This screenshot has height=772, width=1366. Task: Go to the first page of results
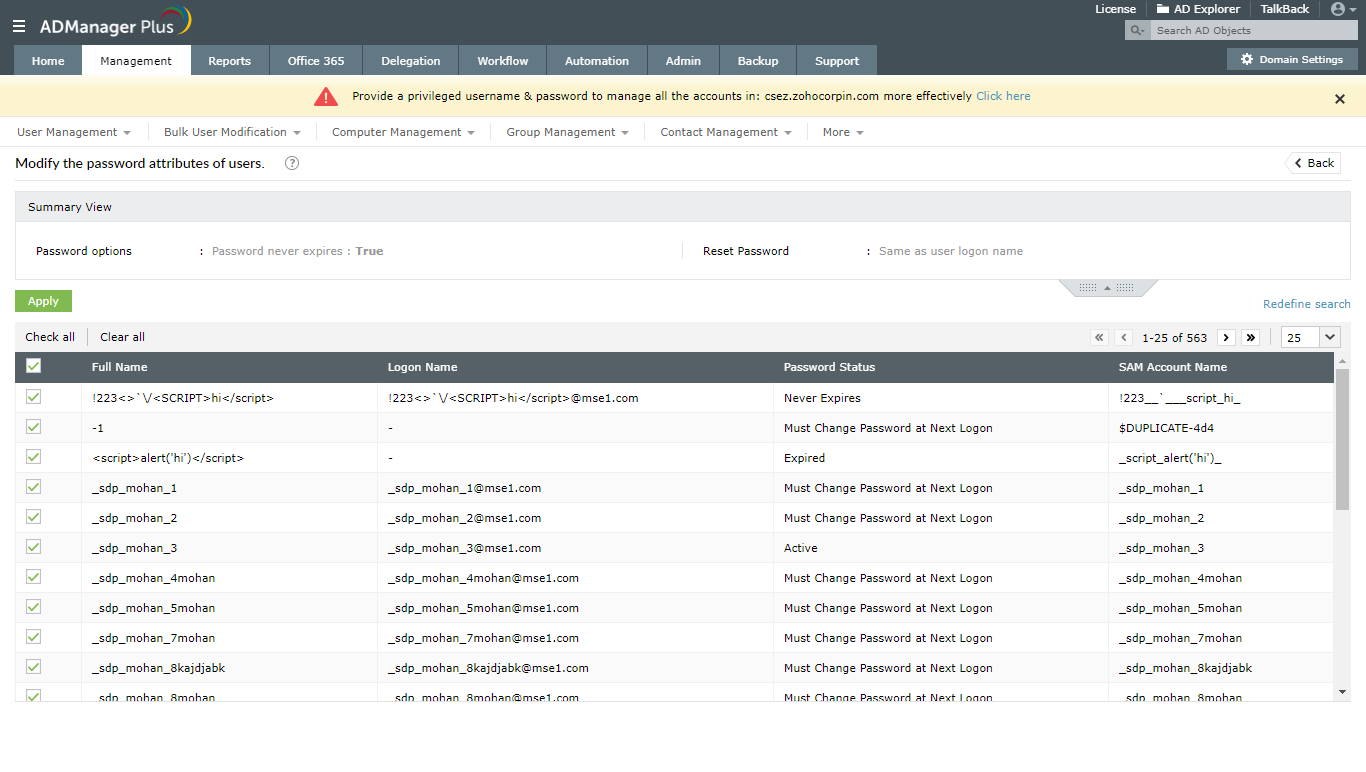[x=1100, y=338]
